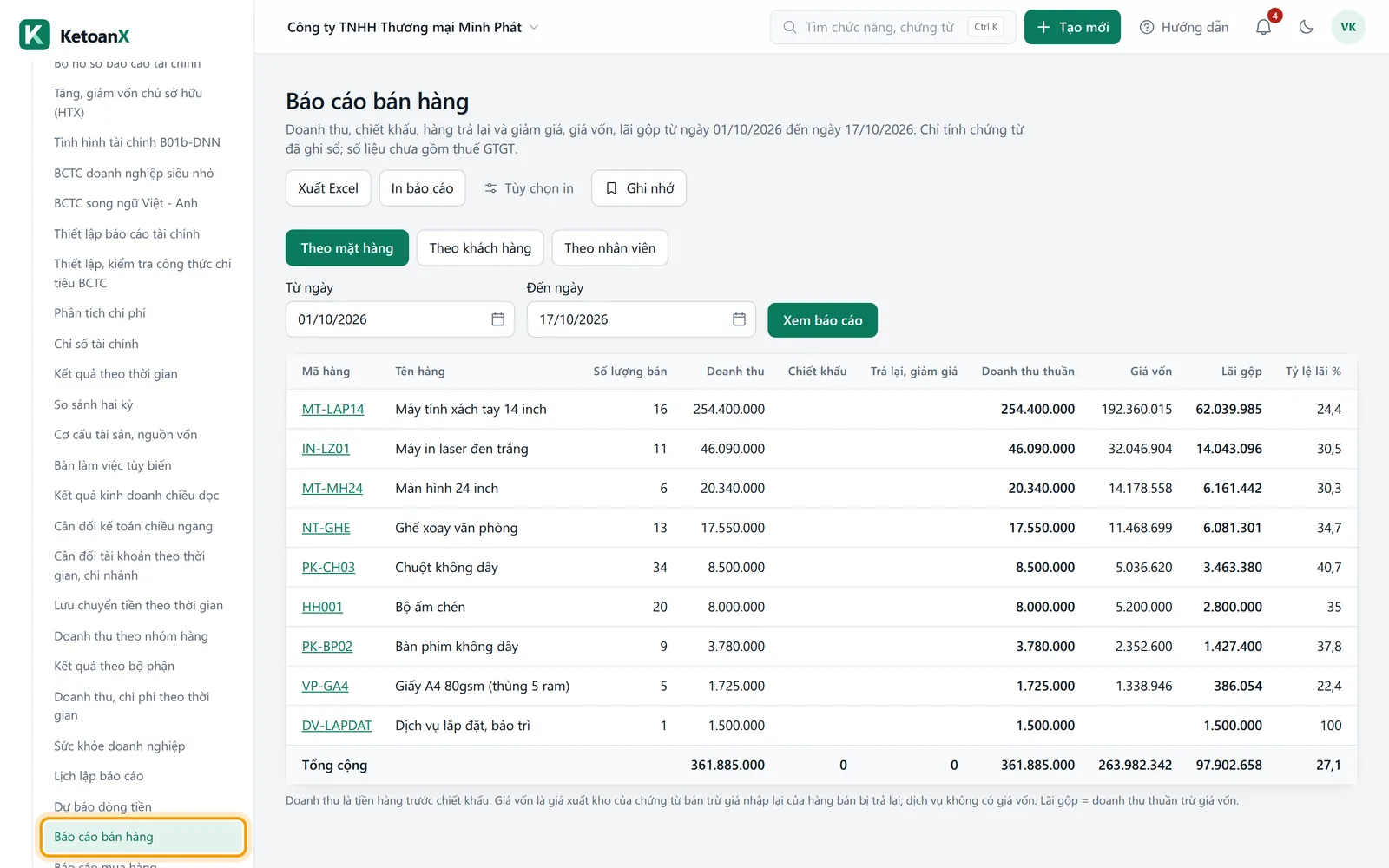The height and width of the screenshot is (868, 1389).
Task: Open Chỉ số tài chính sidebar item
Action: pyautogui.click(x=96, y=344)
